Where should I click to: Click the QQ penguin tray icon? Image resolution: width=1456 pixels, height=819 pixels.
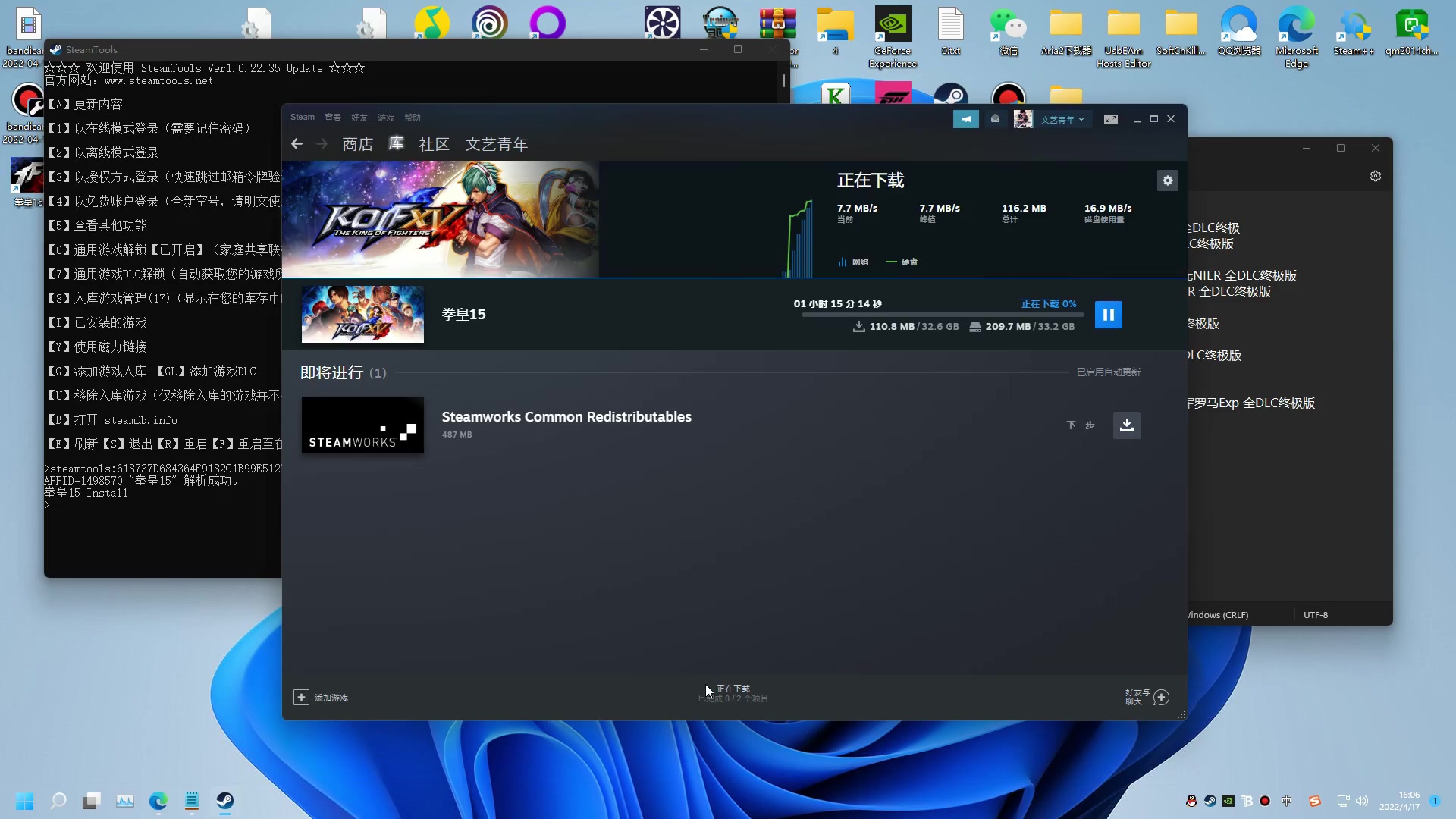(1191, 801)
